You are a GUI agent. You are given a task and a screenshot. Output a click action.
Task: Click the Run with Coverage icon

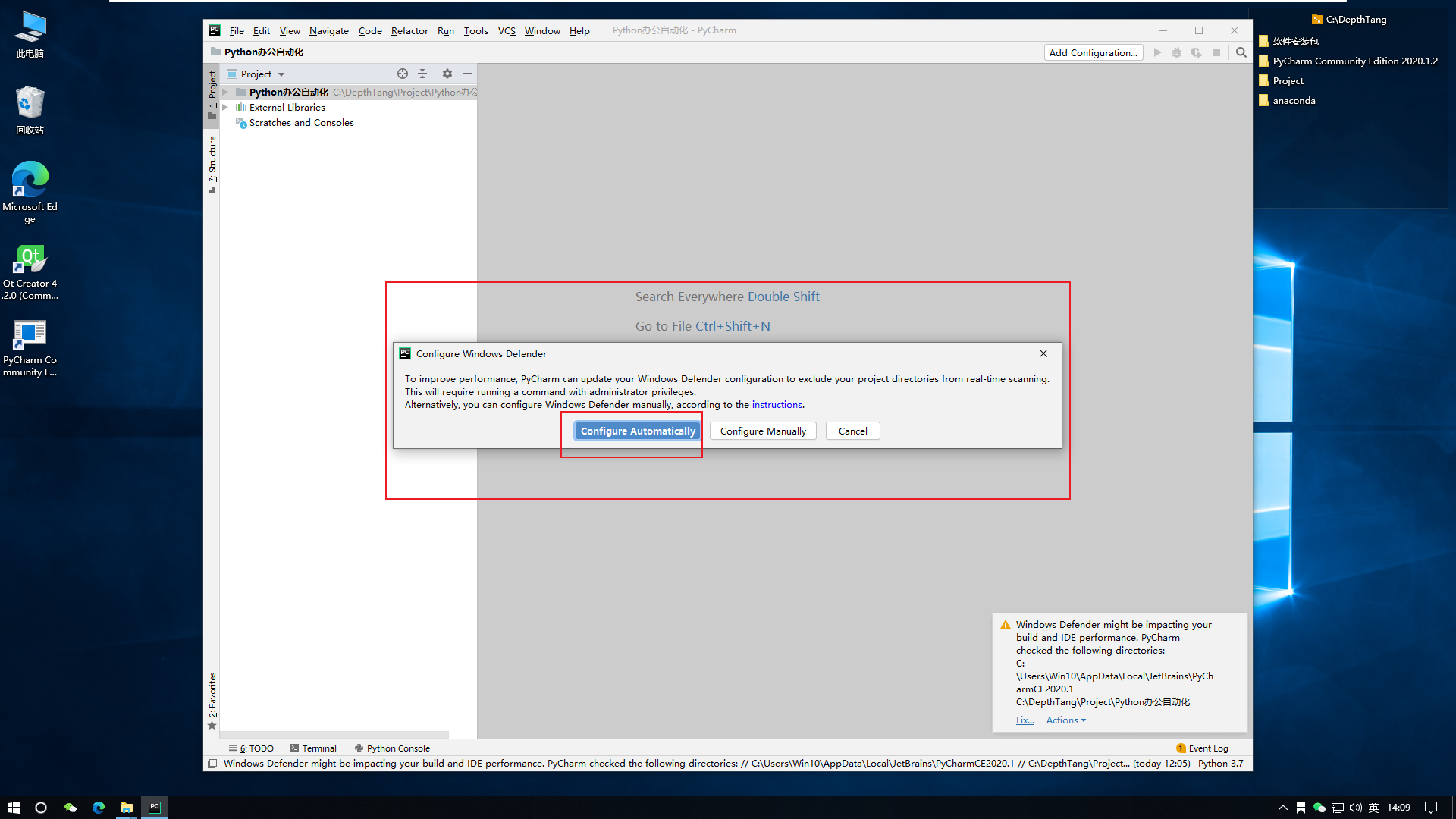tap(1197, 52)
